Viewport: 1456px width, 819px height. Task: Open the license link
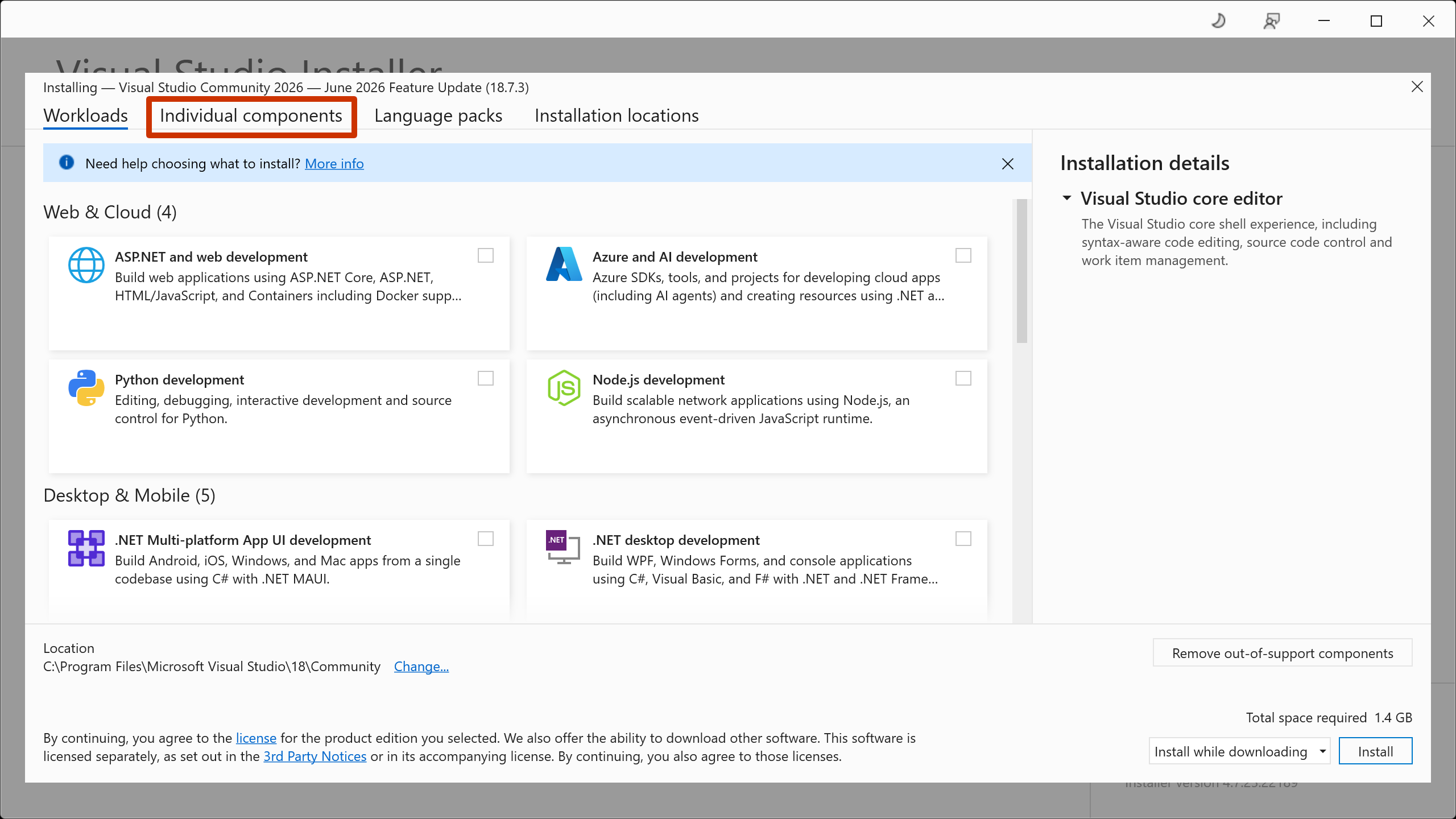click(256, 738)
